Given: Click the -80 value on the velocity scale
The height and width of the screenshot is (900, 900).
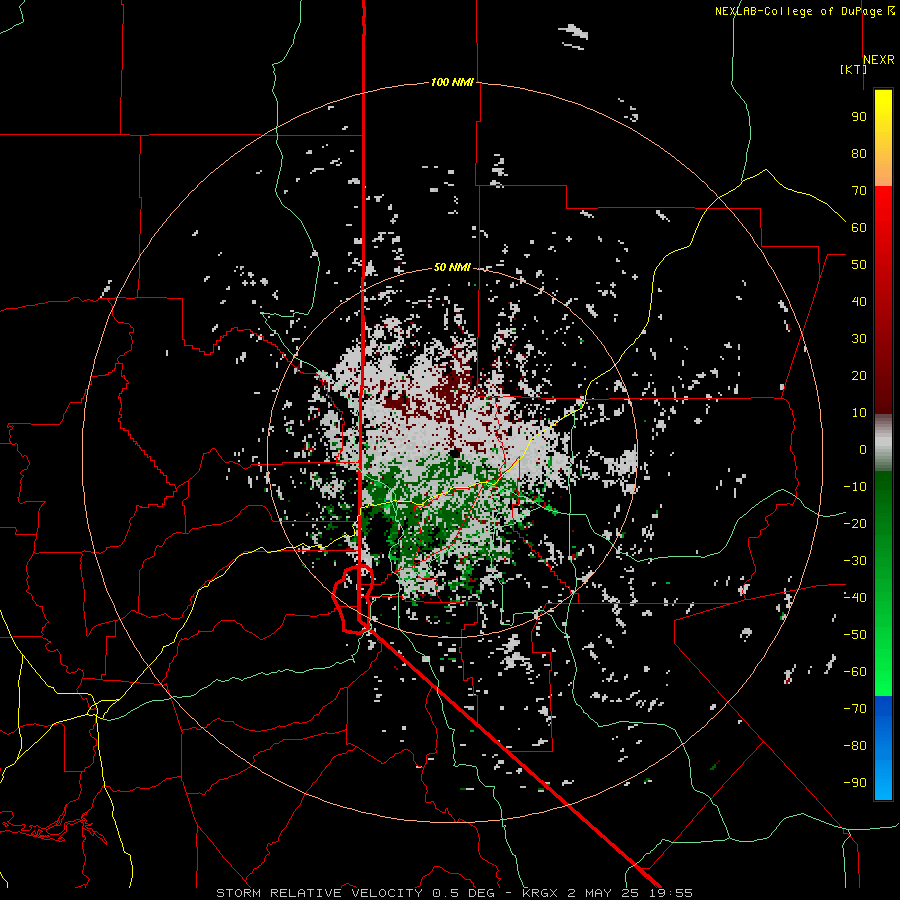Looking at the screenshot, I should coord(855,746).
